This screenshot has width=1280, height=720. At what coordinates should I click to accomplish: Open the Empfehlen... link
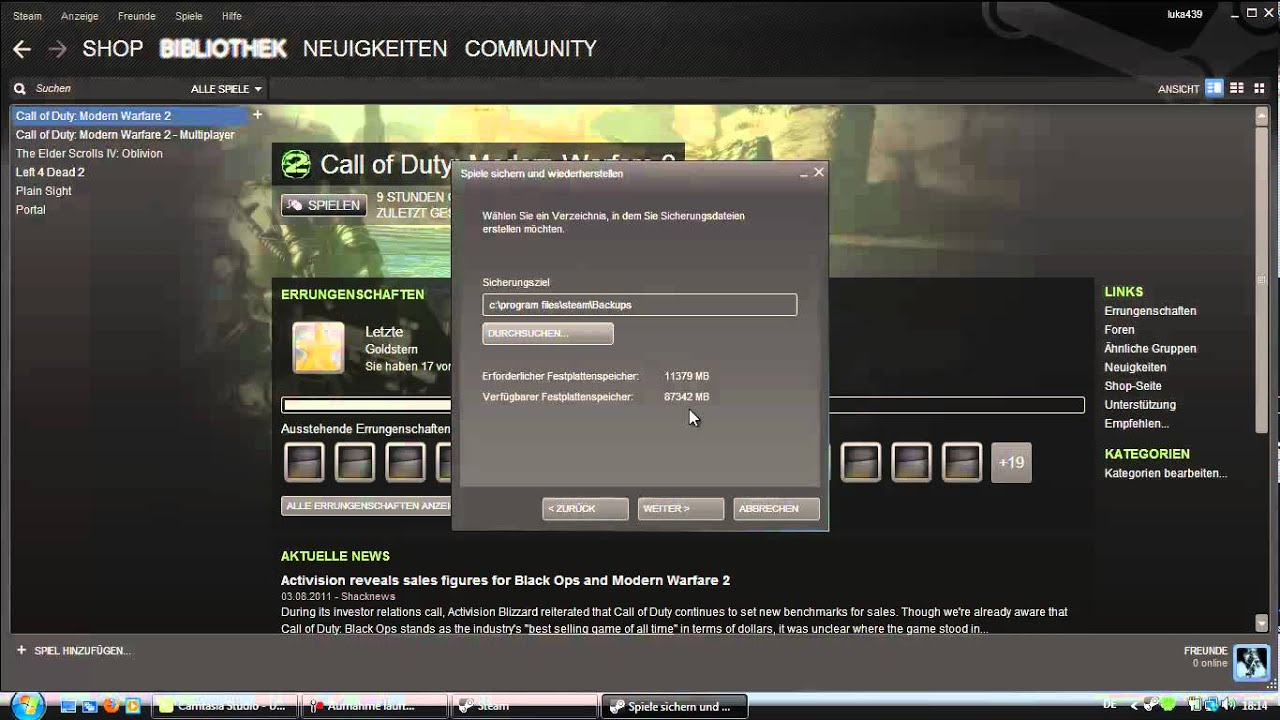coord(1136,424)
